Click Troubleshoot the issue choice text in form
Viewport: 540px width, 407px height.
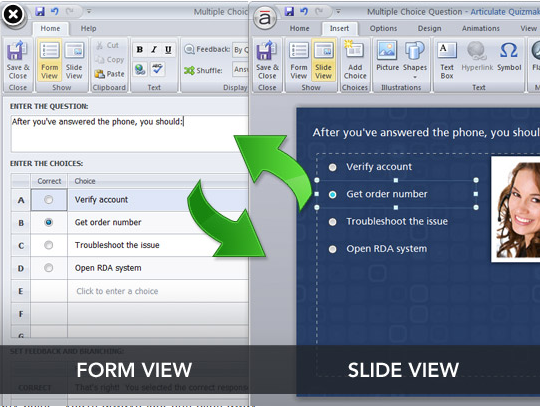click(117, 245)
